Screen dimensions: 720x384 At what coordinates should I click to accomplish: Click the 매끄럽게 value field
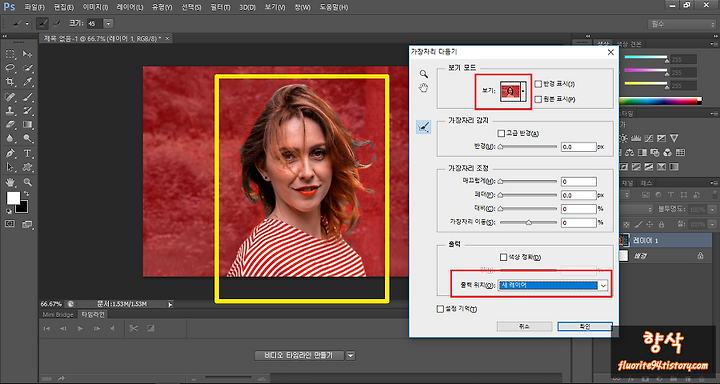(x=579, y=181)
